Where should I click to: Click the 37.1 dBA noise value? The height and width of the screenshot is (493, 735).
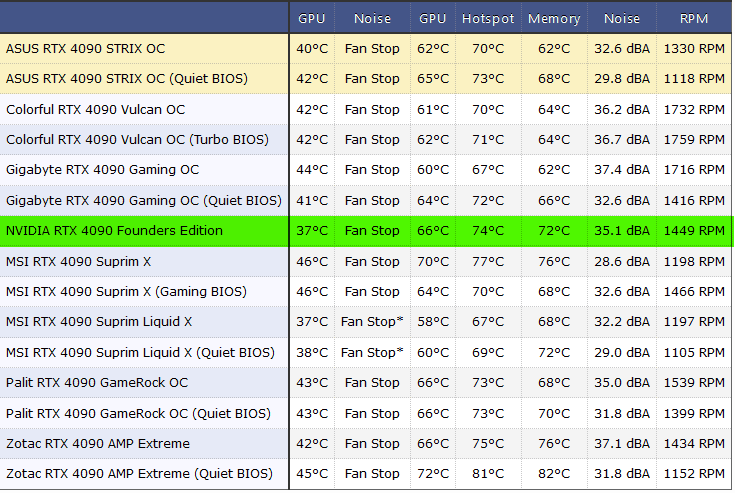click(x=622, y=443)
